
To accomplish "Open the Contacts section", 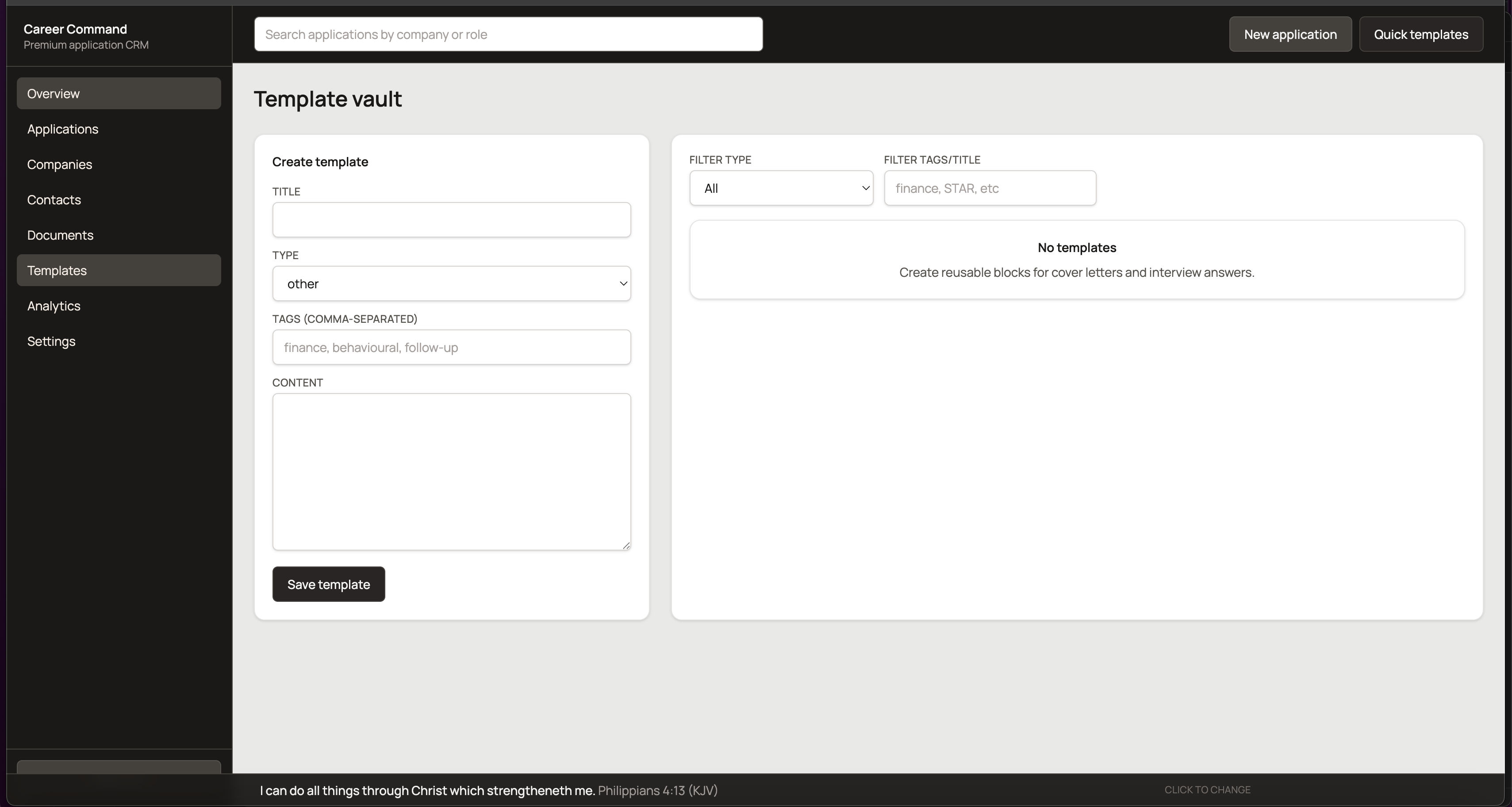I will click(x=54, y=199).
